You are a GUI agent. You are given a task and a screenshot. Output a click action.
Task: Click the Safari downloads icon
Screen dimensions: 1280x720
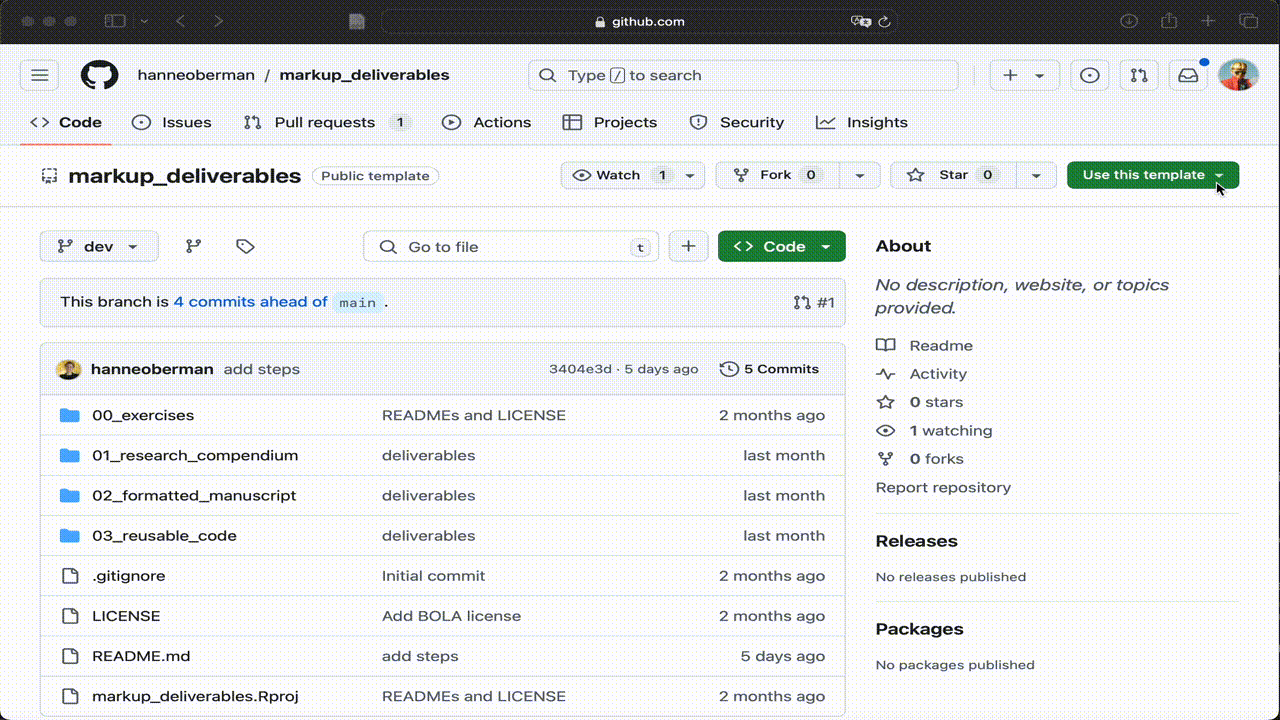click(1128, 21)
